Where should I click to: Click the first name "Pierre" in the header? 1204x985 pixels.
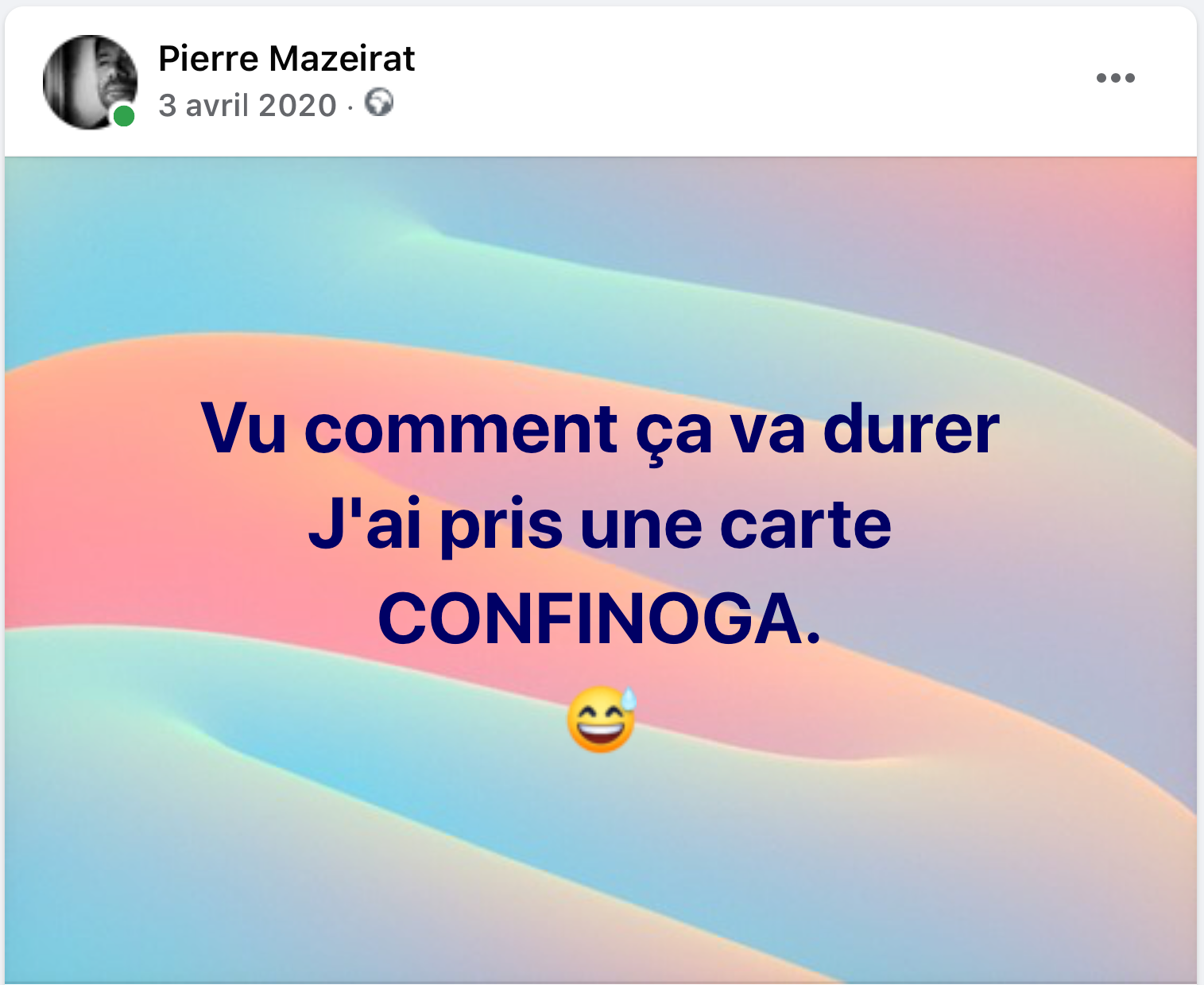(x=208, y=58)
